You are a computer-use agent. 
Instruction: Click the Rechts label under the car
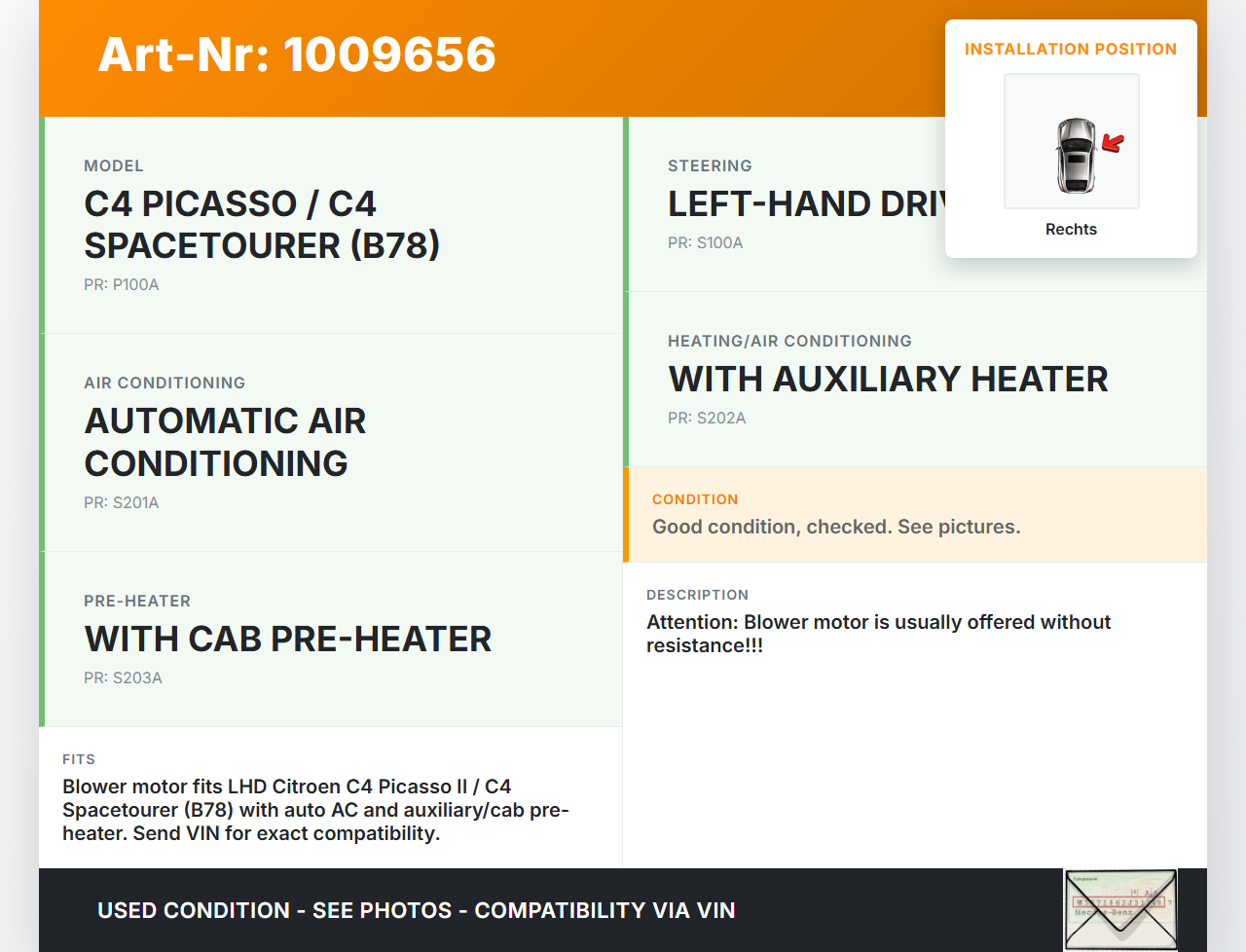point(1071,230)
